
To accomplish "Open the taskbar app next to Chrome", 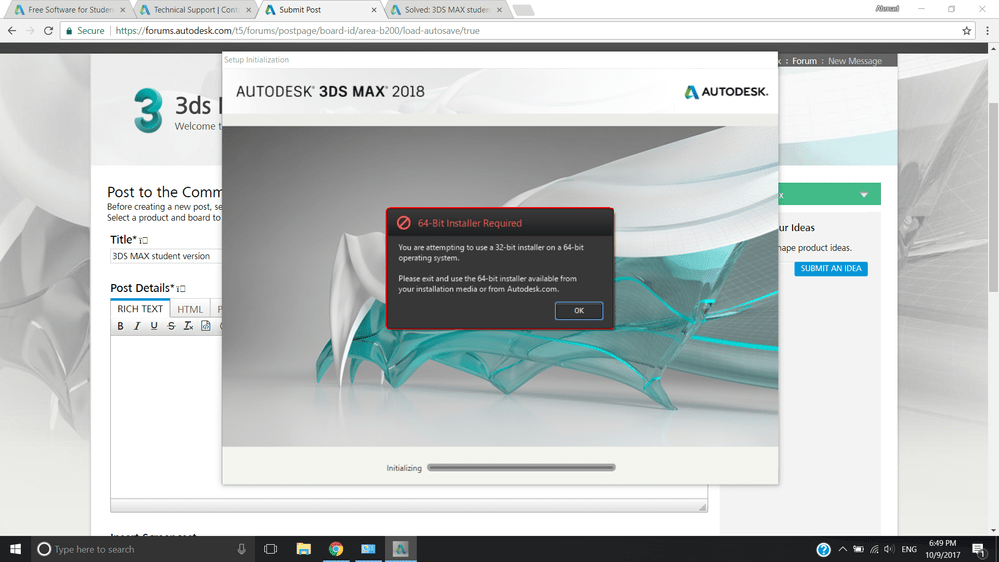I will coord(368,549).
